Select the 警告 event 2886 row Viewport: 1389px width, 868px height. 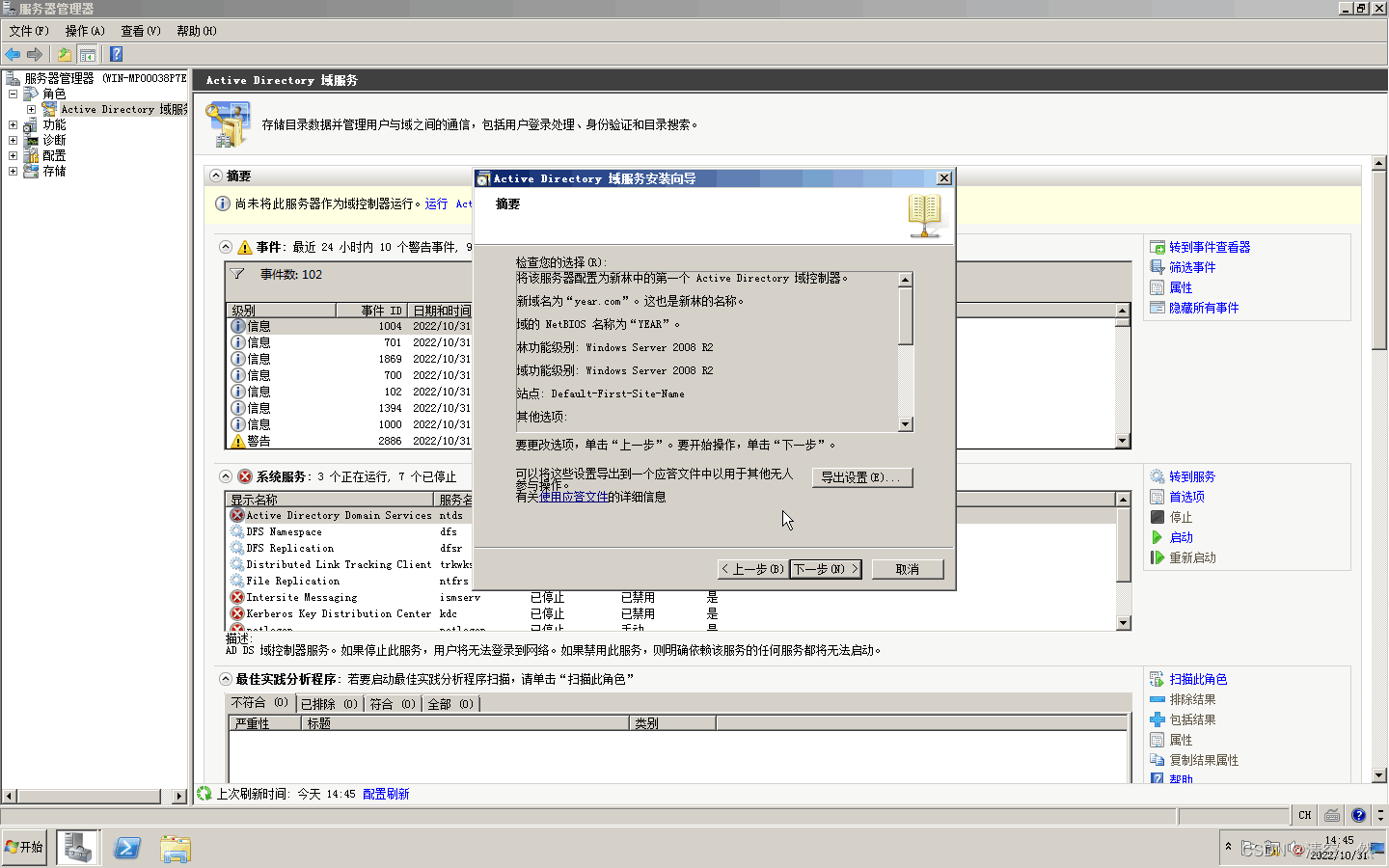[x=671, y=441]
